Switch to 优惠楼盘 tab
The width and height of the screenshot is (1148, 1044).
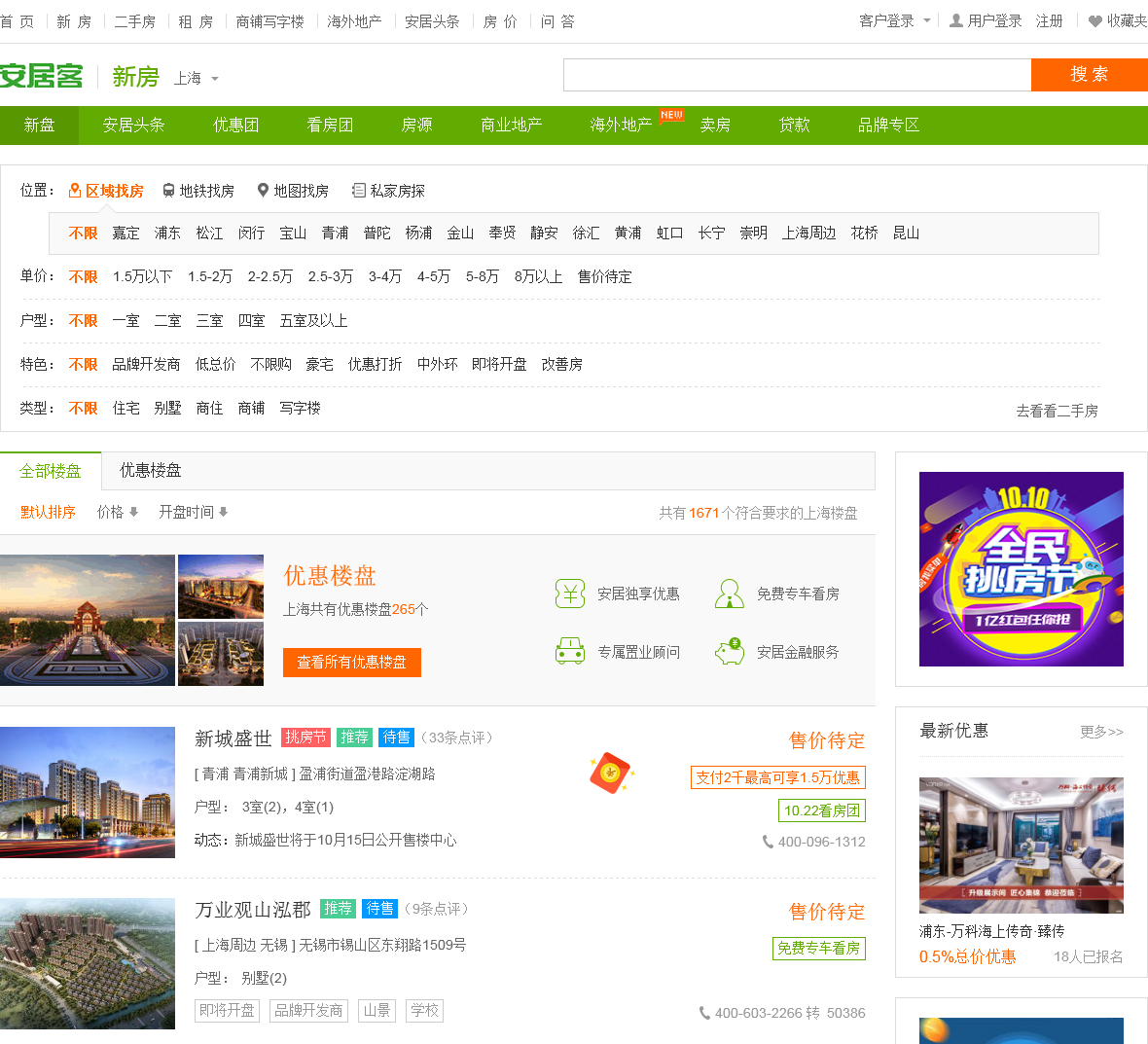pyautogui.click(x=150, y=470)
